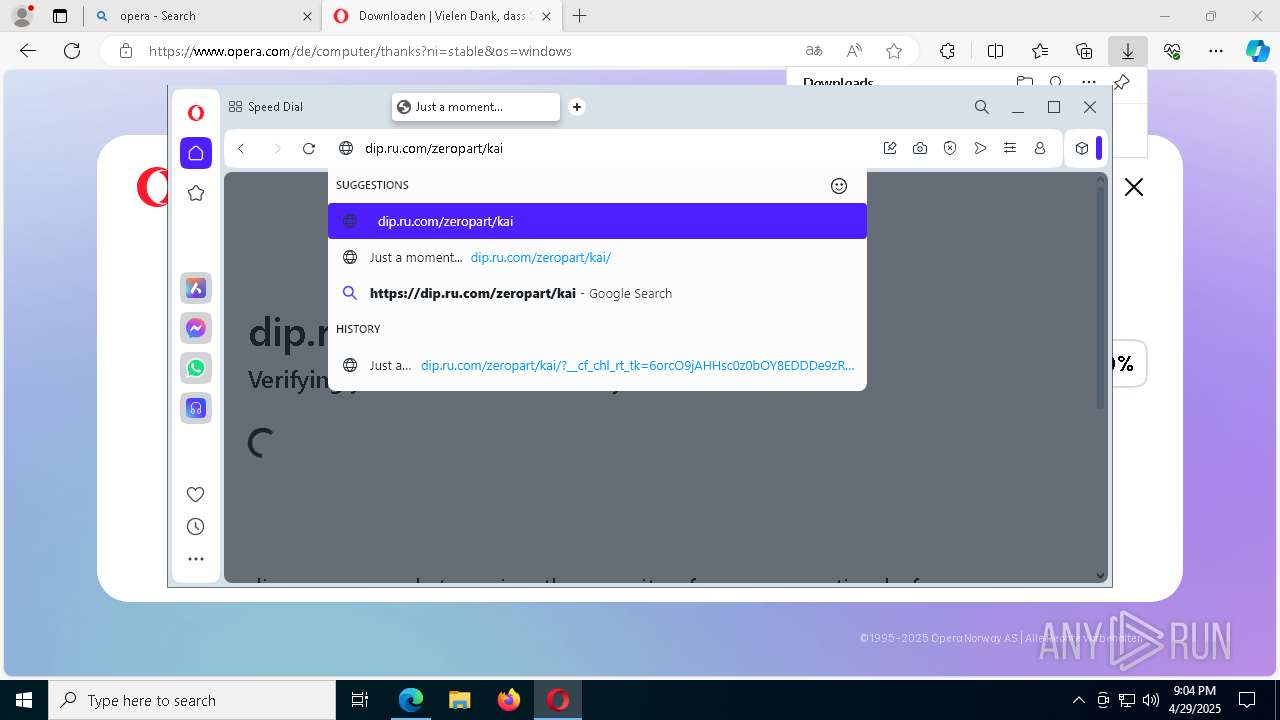Click the Edge address bar URL

360,51
